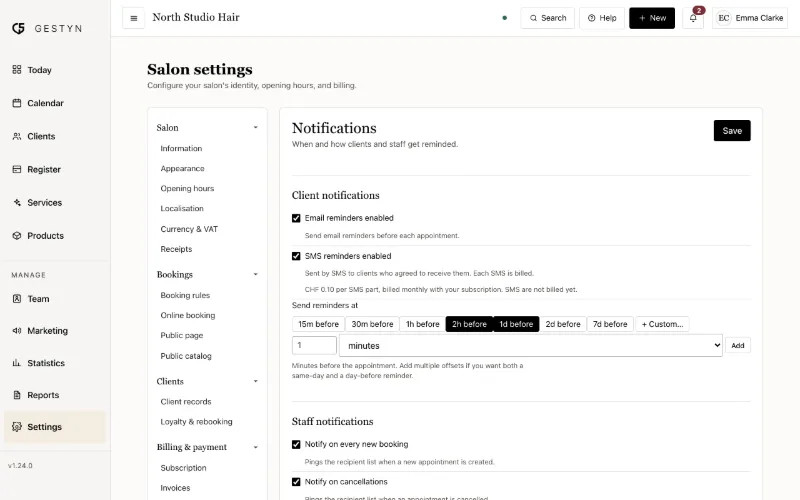This screenshot has height=500, width=800.
Task: Click the magnifier icon in Search
Action: point(533,18)
